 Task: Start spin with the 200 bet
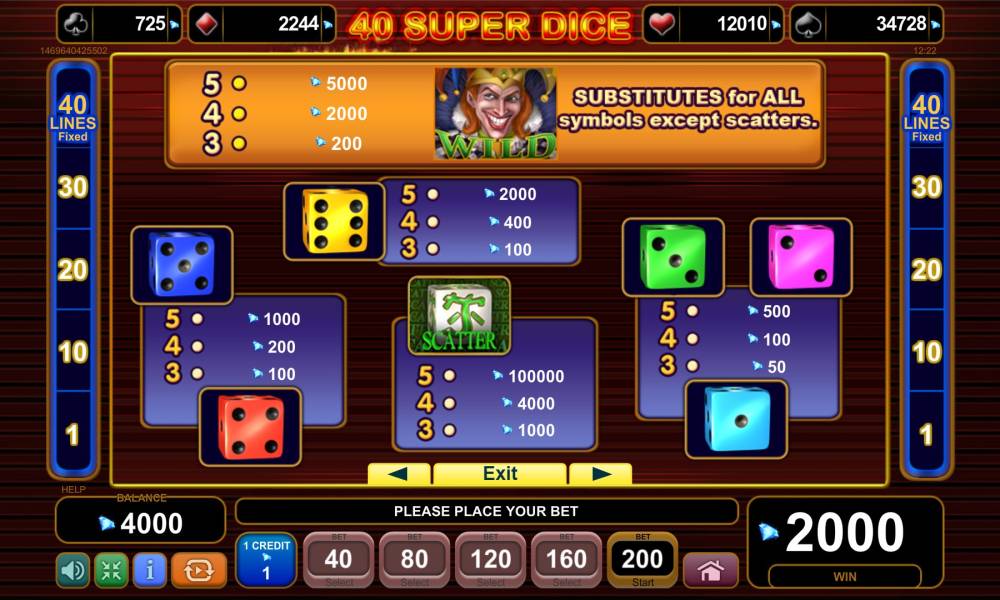coord(642,560)
